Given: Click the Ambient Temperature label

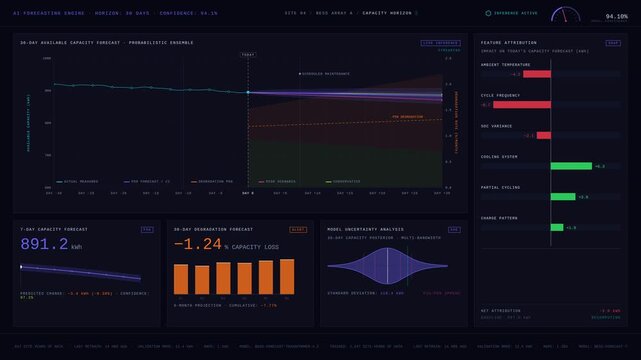Looking at the screenshot, I should coord(505,65).
